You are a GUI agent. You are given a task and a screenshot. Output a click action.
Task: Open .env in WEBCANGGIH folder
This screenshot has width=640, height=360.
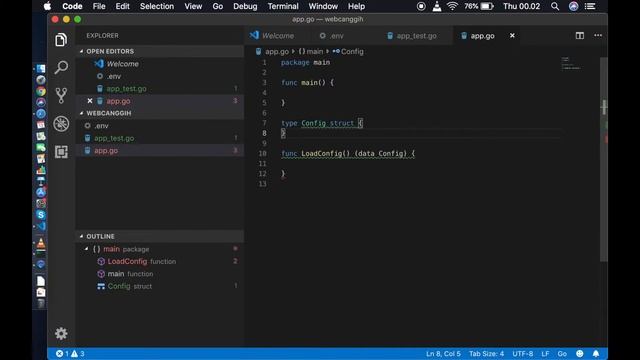point(160,126)
